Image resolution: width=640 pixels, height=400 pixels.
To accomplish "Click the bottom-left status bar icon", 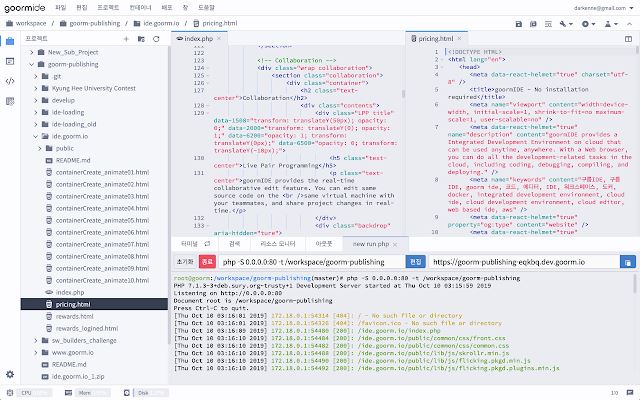I will (10, 393).
